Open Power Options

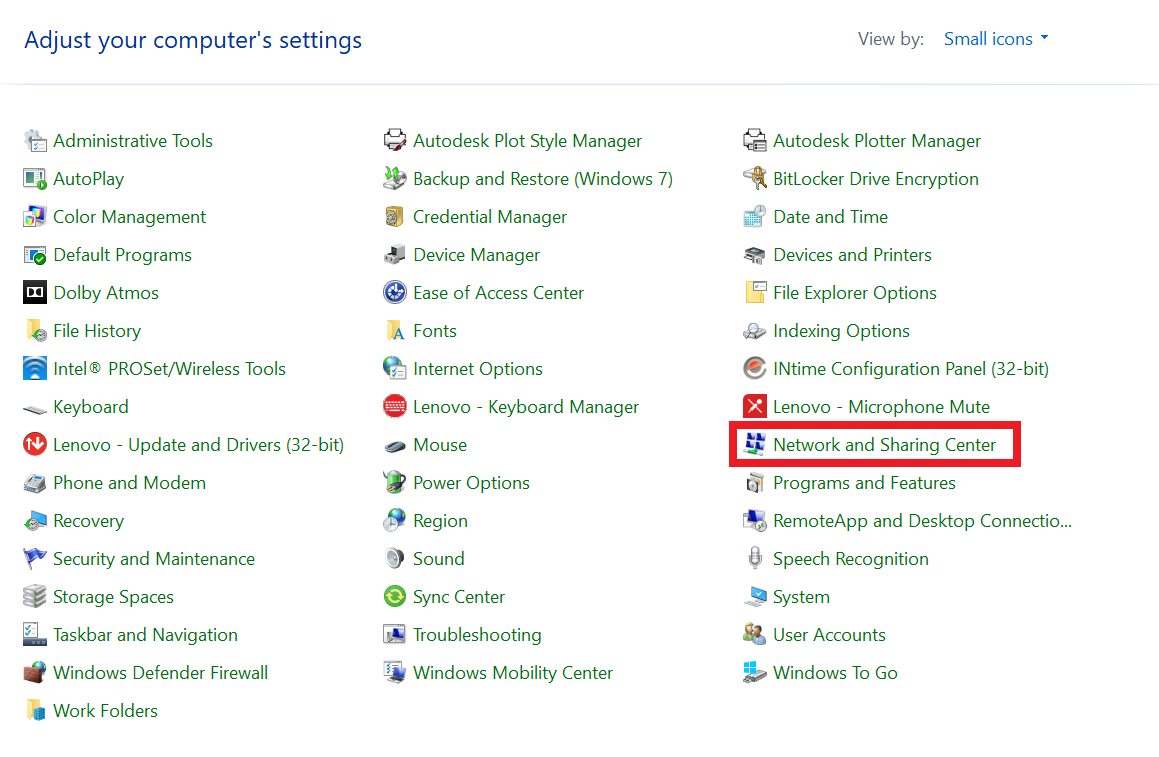[x=471, y=483]
